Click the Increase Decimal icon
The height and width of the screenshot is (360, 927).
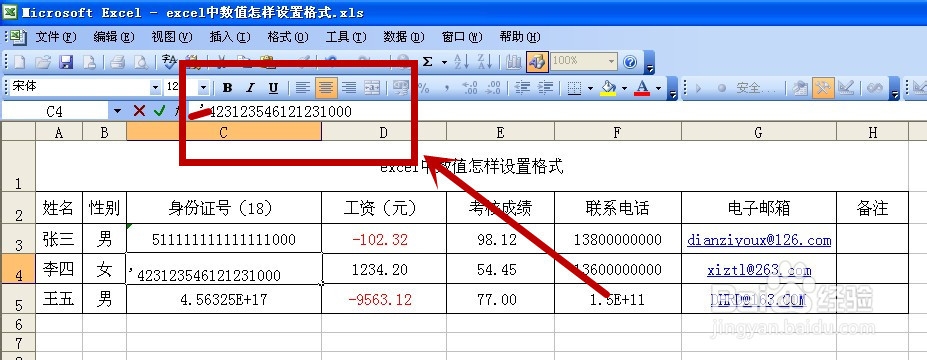[x=470, y=88]
